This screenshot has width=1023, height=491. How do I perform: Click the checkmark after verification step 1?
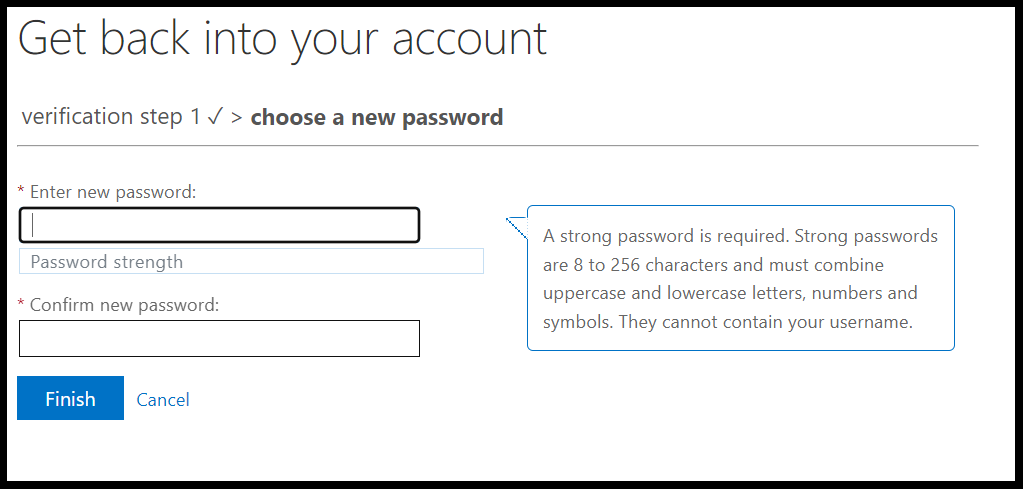coord(215,118)
